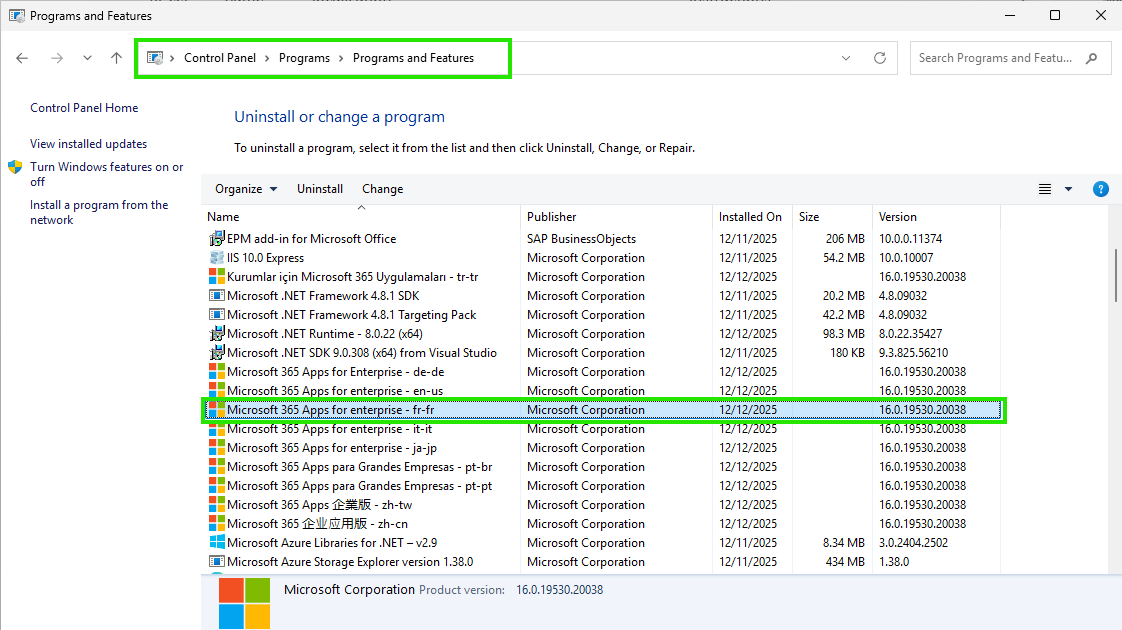Click the vertical scrollbar of the program list
Image resolution: width=1122 pixels, height=630 pixels.
(x=1115, y=276)
